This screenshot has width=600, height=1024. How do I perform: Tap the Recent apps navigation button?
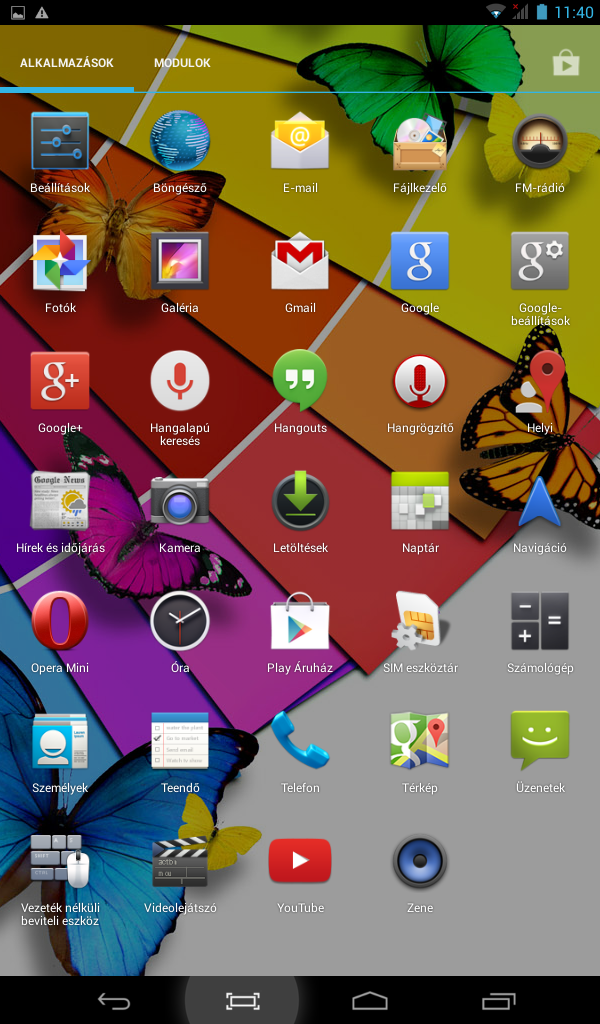pos(499,1000)
